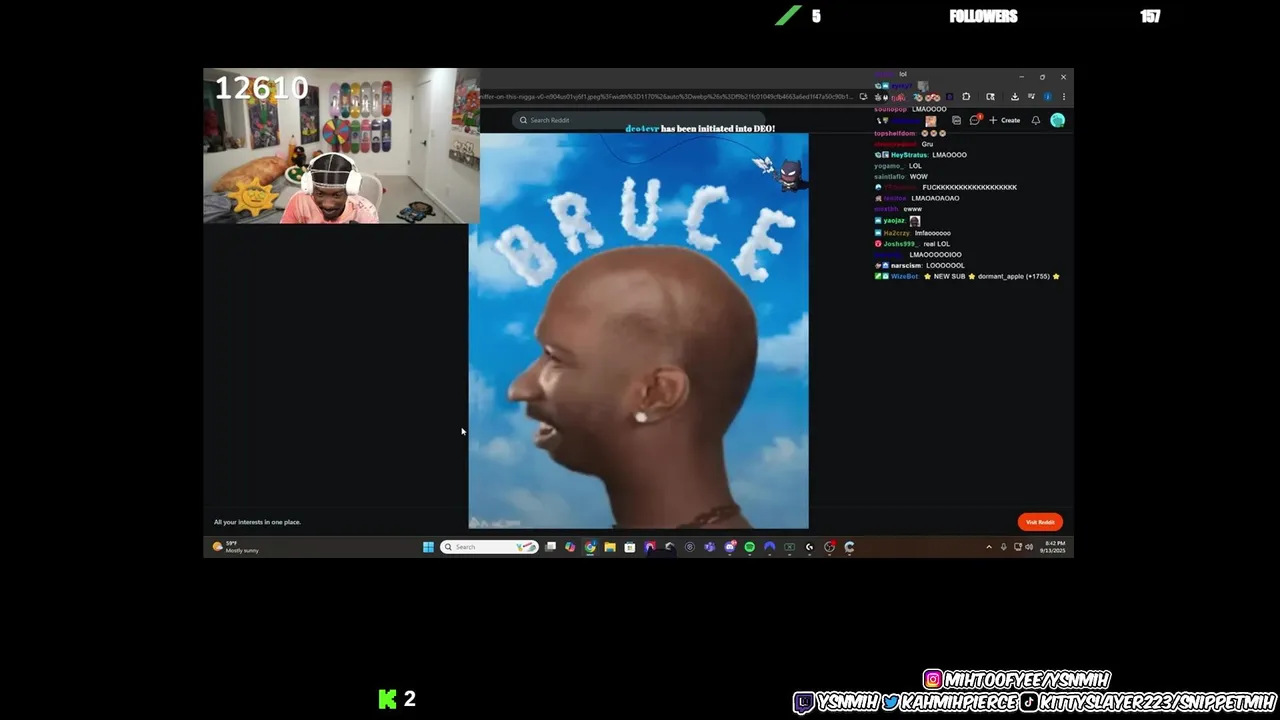This screenshot has width=1280, height=720.
Task: Open the Reddit profile avatar menu
Action: pyautogui.click(x=1057, y=120)
